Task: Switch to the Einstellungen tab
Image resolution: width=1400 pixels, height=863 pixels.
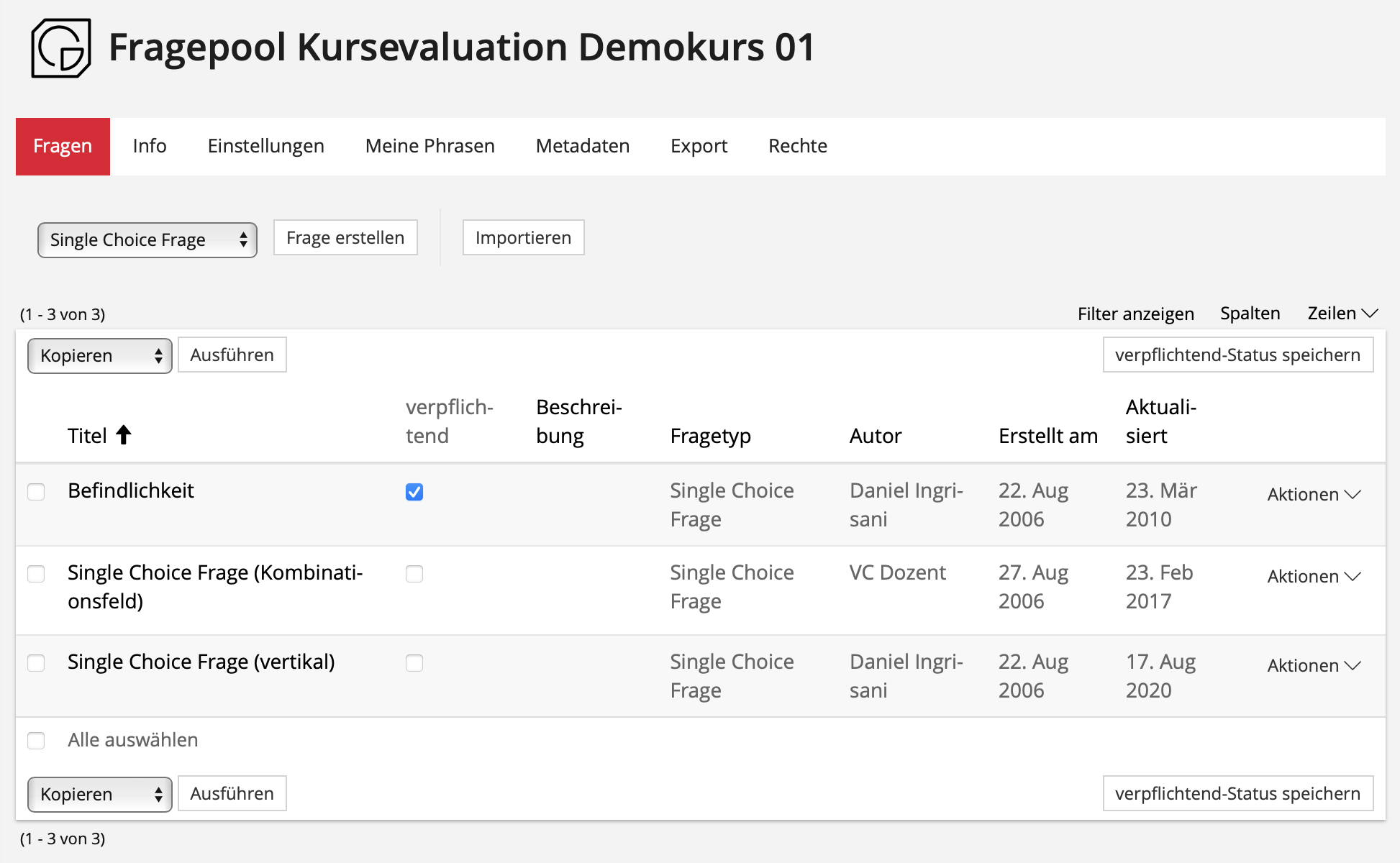Action: pyautogui.click(x=265, y=146)
